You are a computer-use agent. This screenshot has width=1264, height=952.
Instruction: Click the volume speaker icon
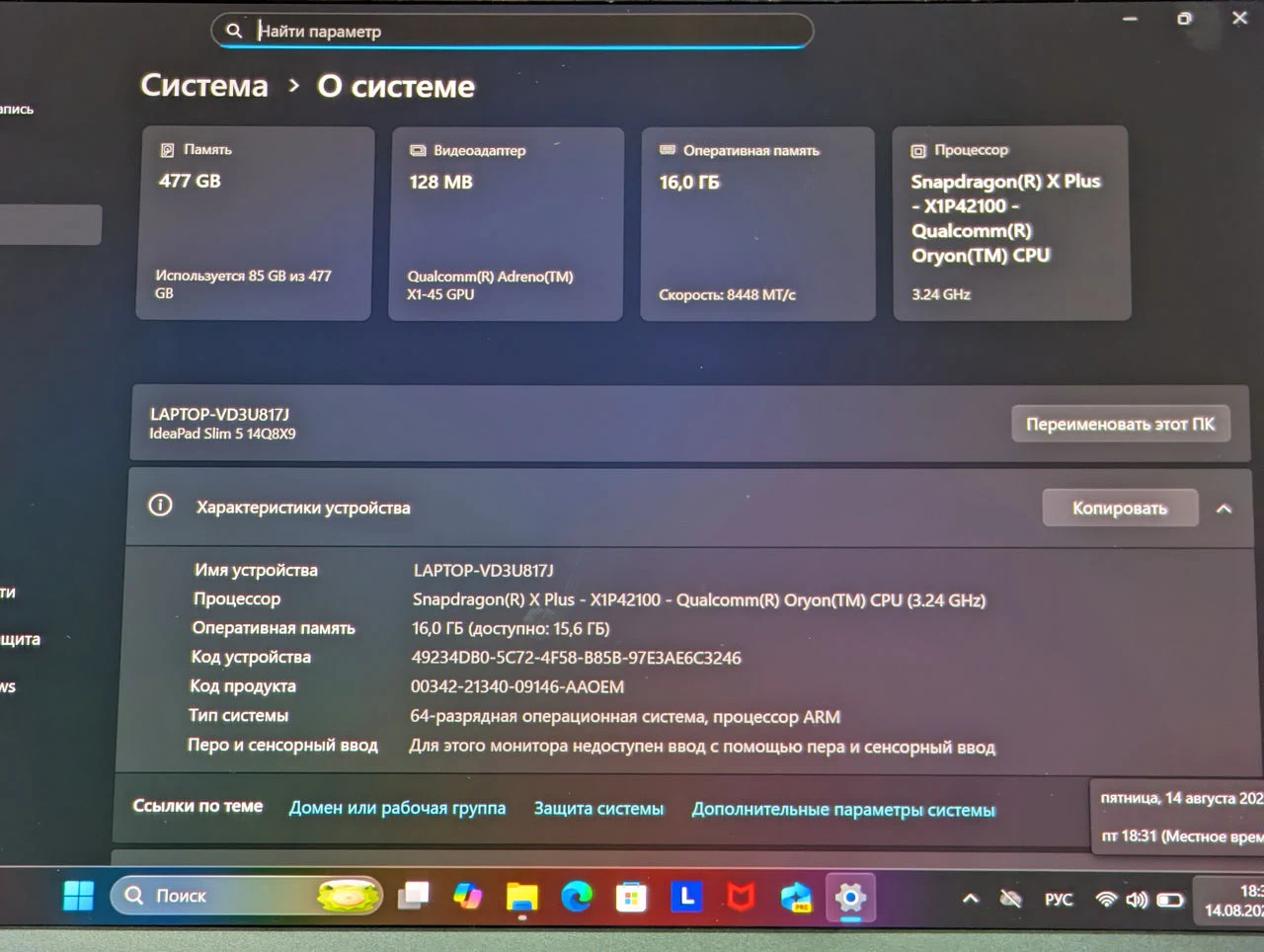click(1137, 900)
